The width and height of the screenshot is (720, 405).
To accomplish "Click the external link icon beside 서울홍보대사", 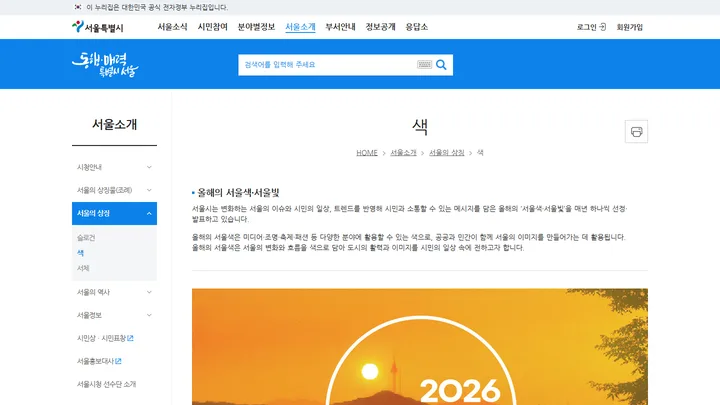I will tap(118, 361).
